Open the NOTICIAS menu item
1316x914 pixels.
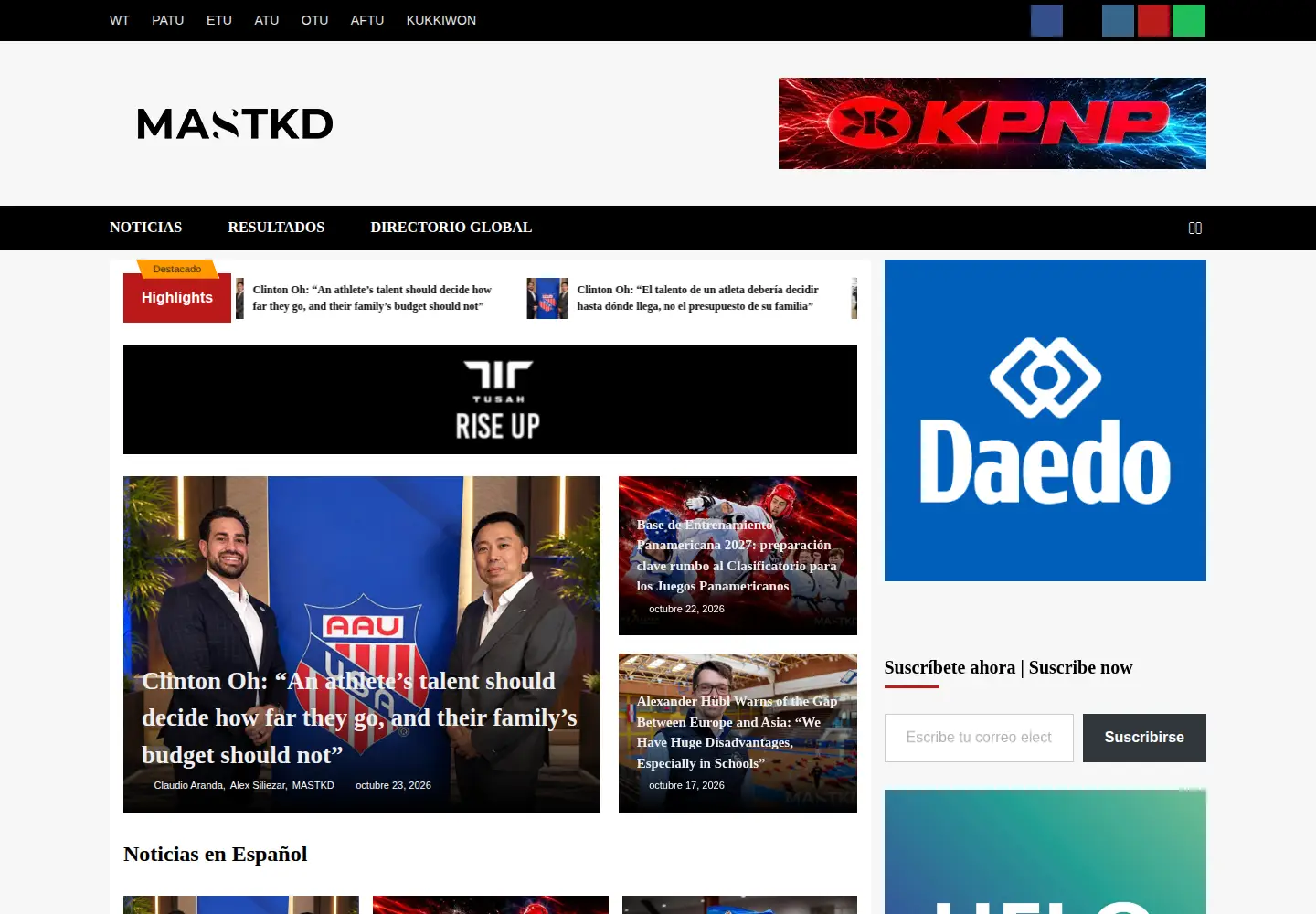146,228
